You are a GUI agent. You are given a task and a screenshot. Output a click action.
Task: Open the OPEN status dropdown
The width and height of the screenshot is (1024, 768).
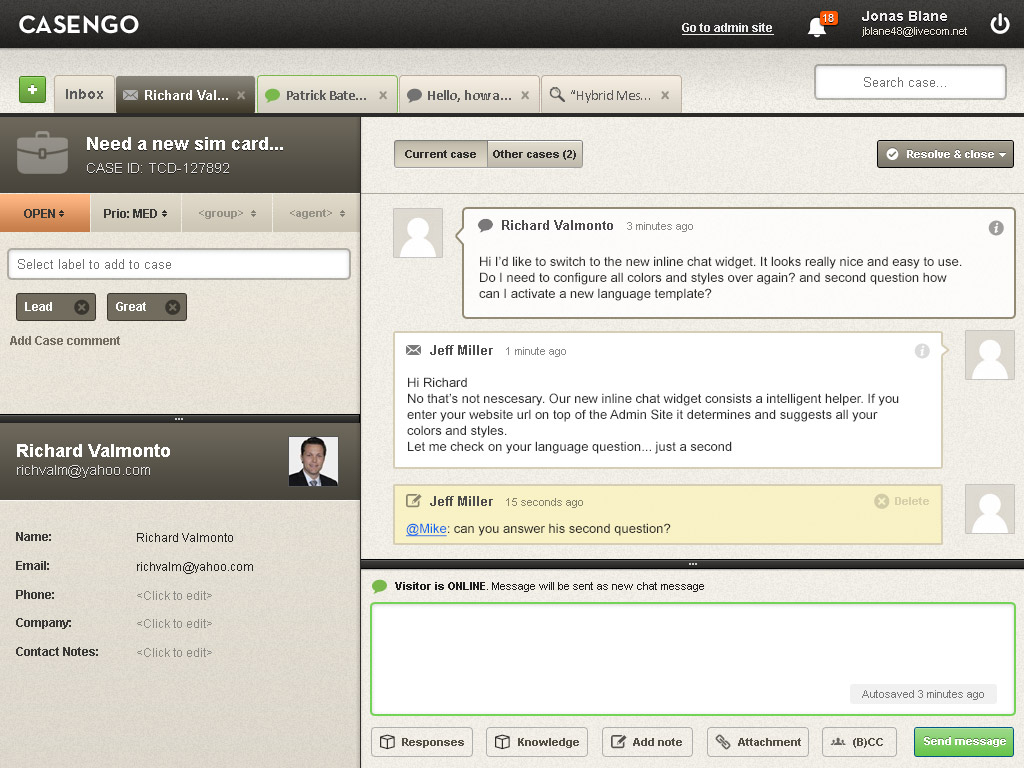coord(44,213)
